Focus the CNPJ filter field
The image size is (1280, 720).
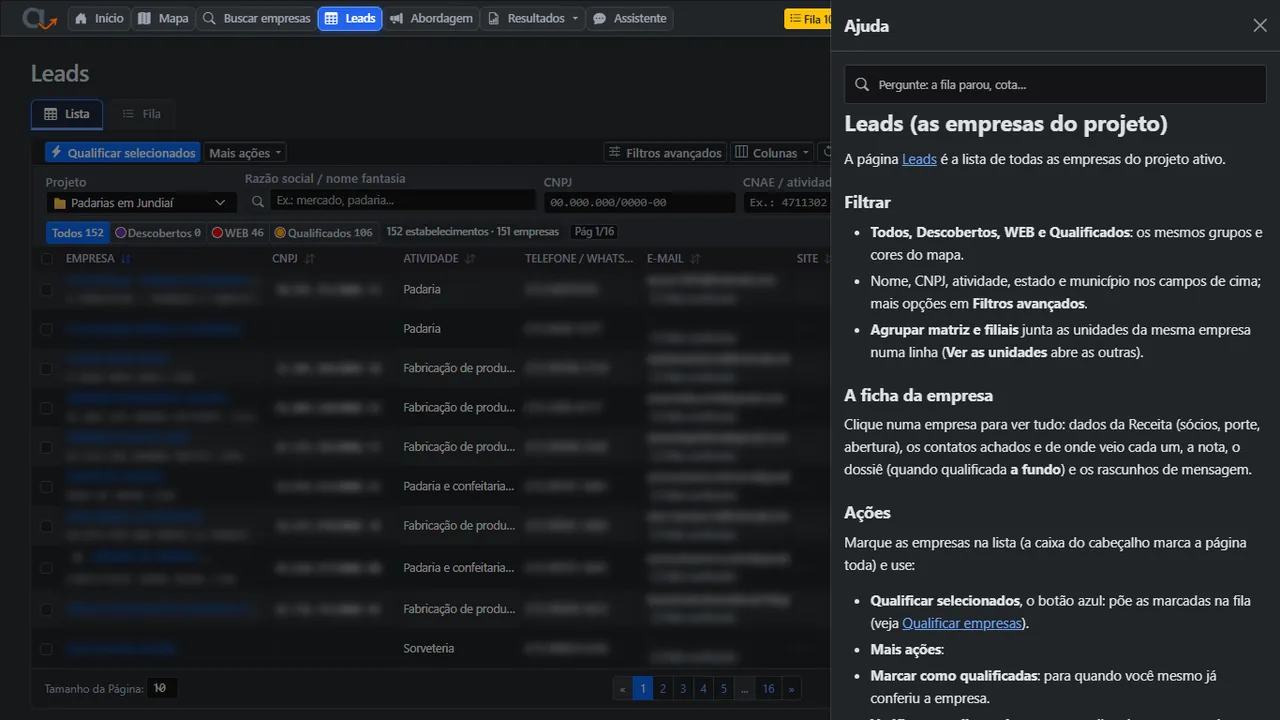639,203
